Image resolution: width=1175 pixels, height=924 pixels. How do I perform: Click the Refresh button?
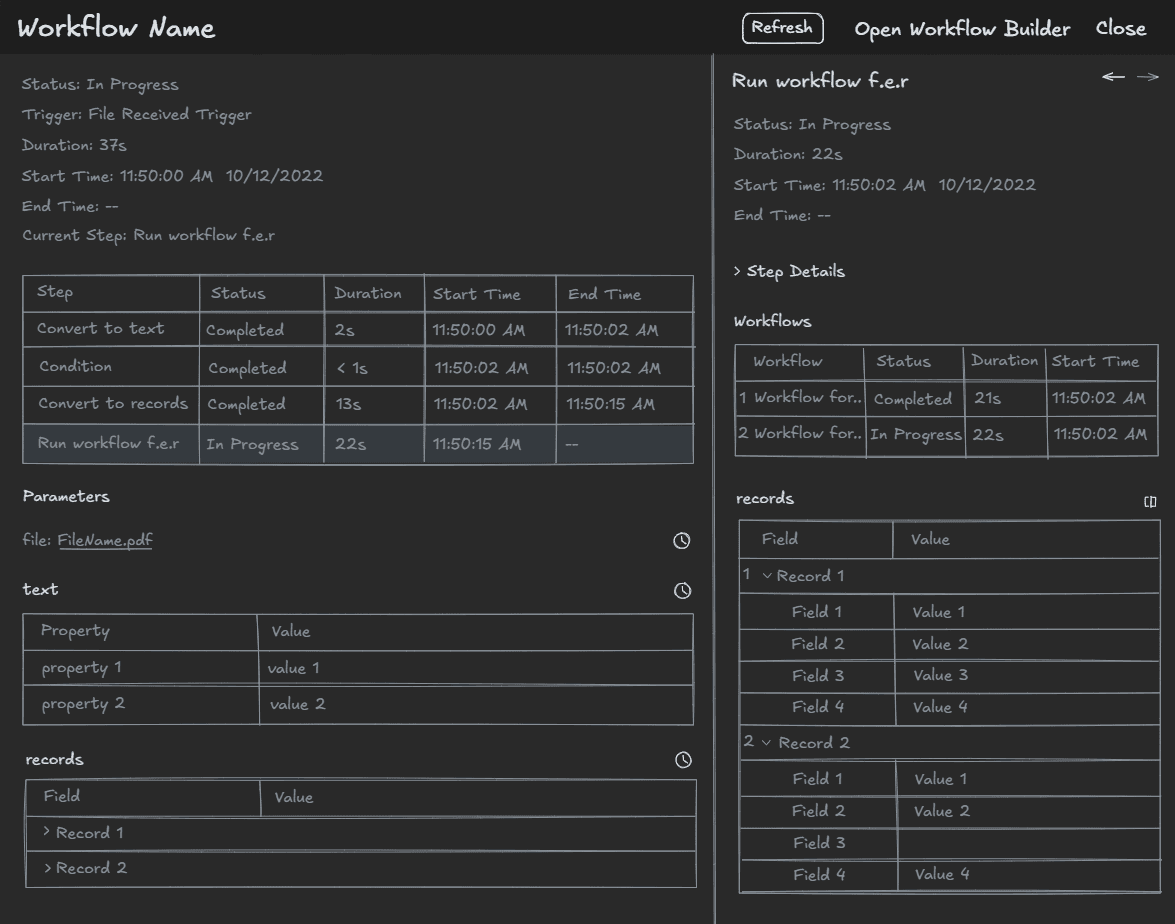[783, 29]
